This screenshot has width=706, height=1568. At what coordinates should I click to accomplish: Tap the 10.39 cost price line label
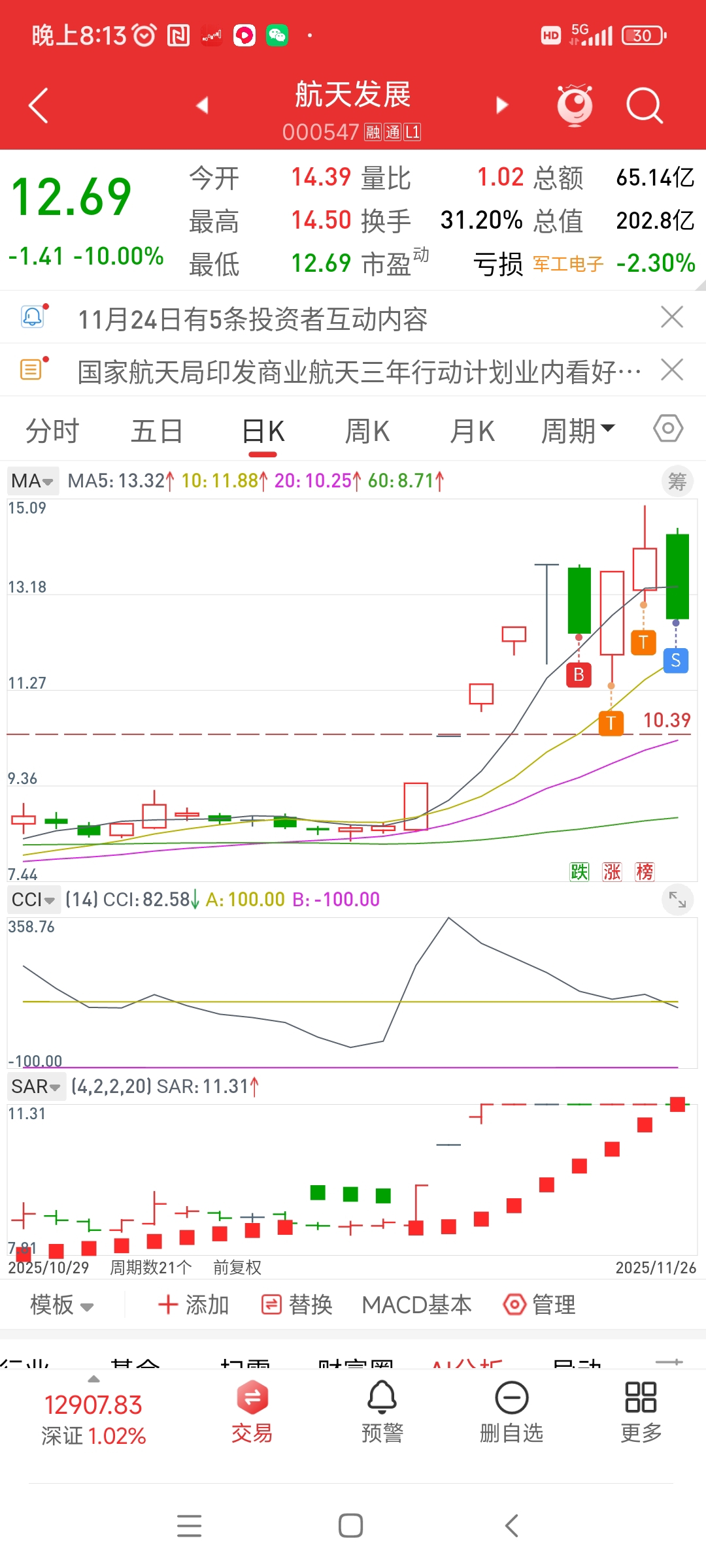pyautogui.click(x=667, y=720)
